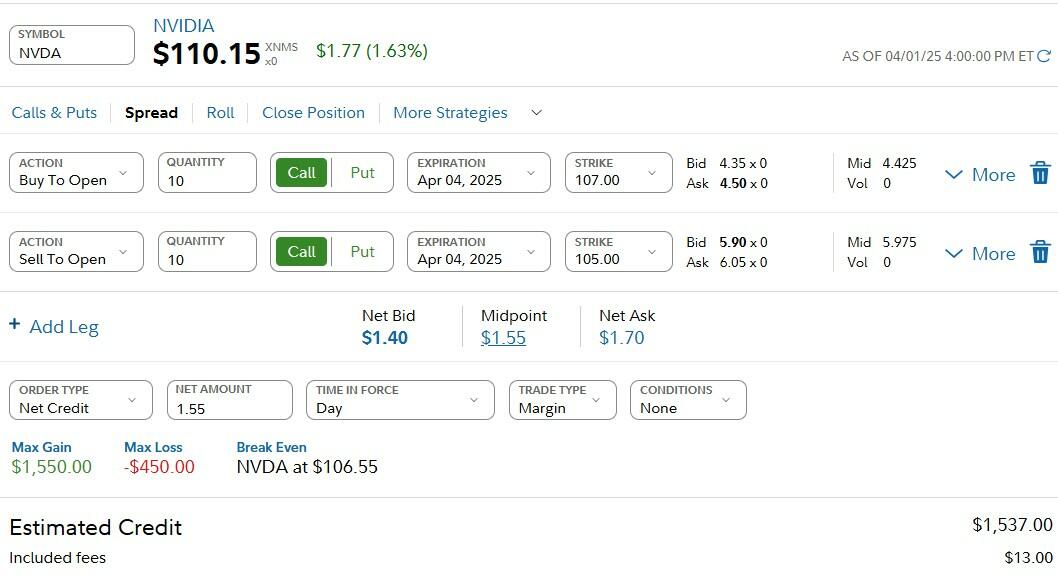
Task: Select Put for the Buy To Open leg
Action: (x=362, y=173)
